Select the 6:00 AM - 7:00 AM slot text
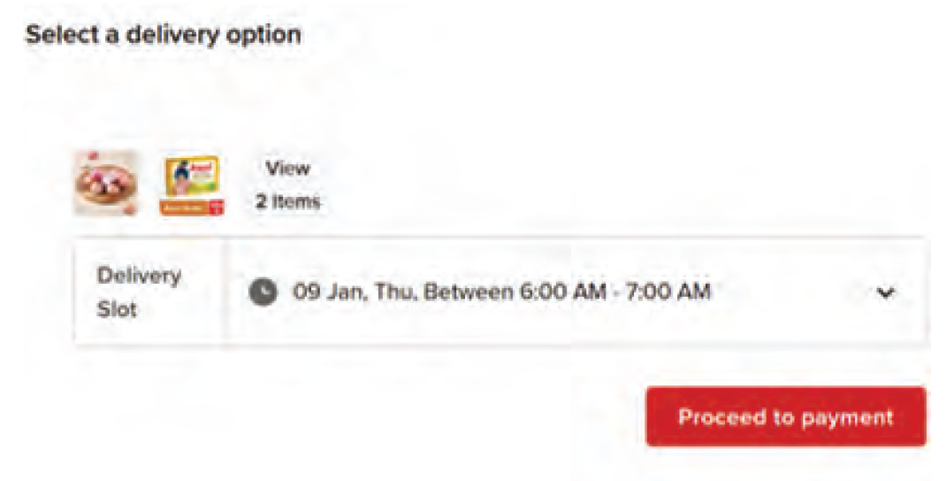Image resolution: width=950 pixels, height=481 pixels. click(x=614, y=292)
